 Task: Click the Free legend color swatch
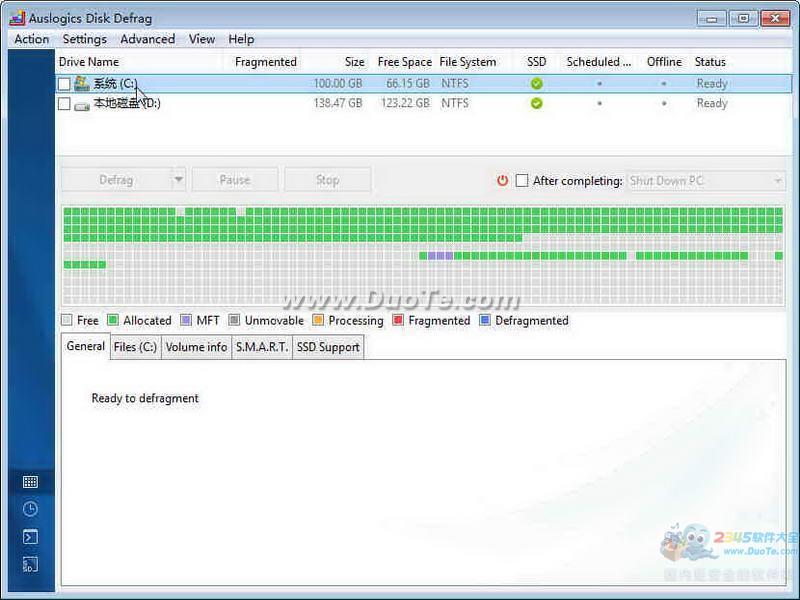pyautogui.click(x=66, y=320)
